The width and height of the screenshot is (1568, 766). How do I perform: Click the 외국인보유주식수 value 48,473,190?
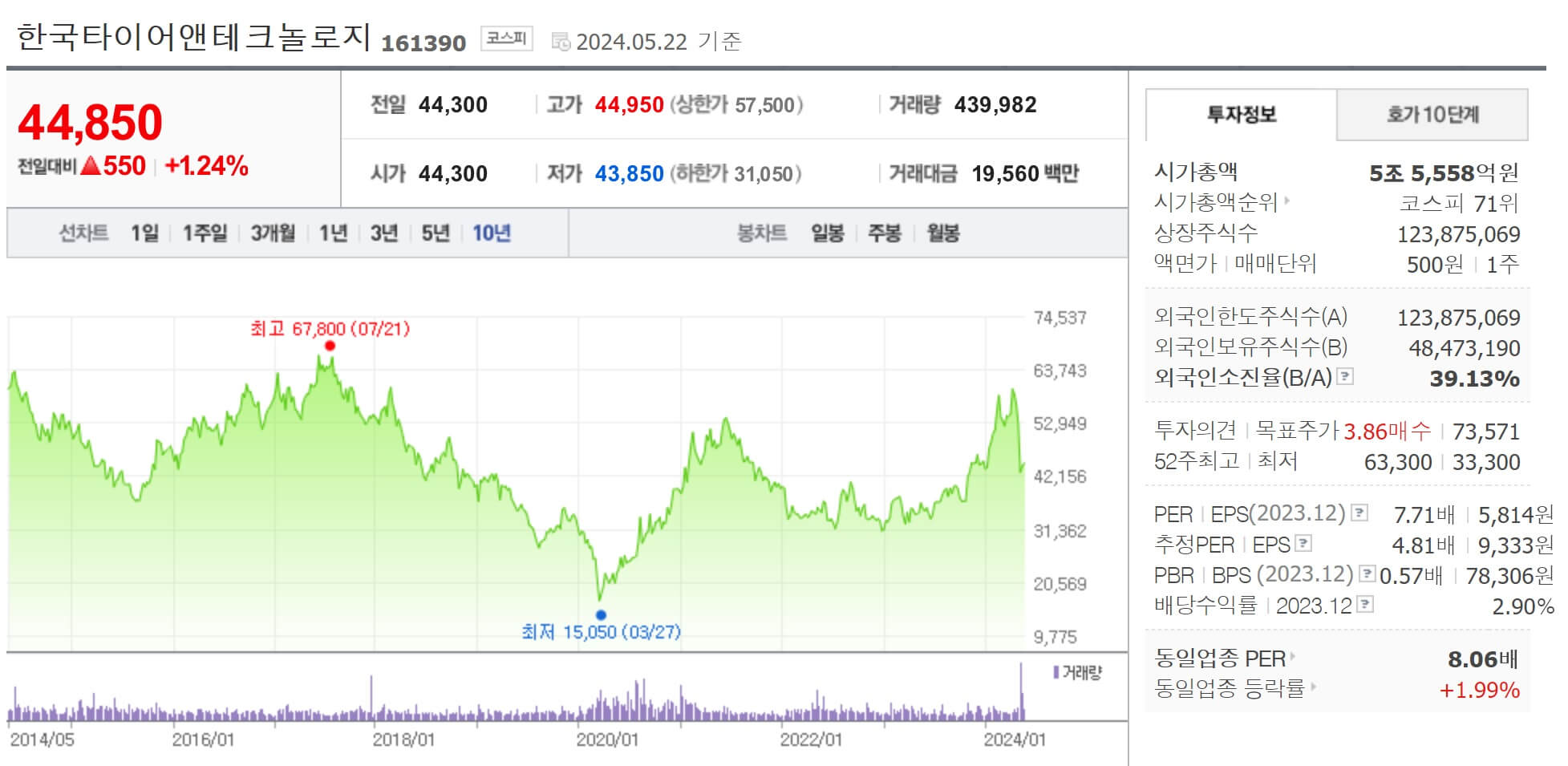pyautogui.click(x=1465, y=348)
